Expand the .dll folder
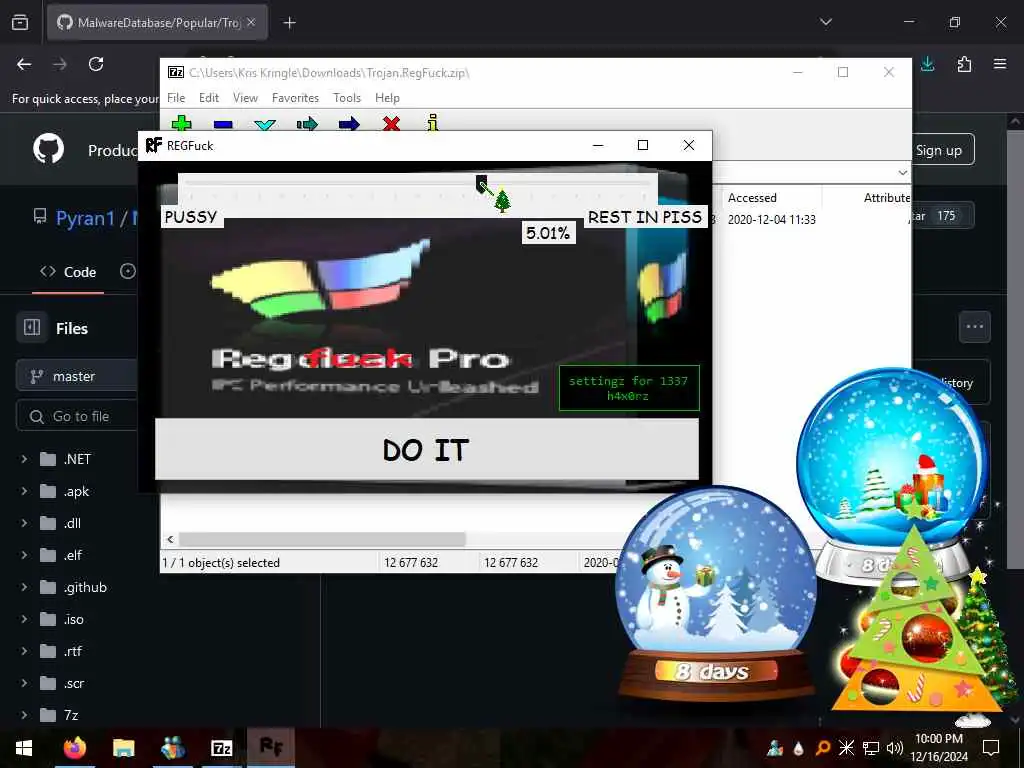 point(24,523)
